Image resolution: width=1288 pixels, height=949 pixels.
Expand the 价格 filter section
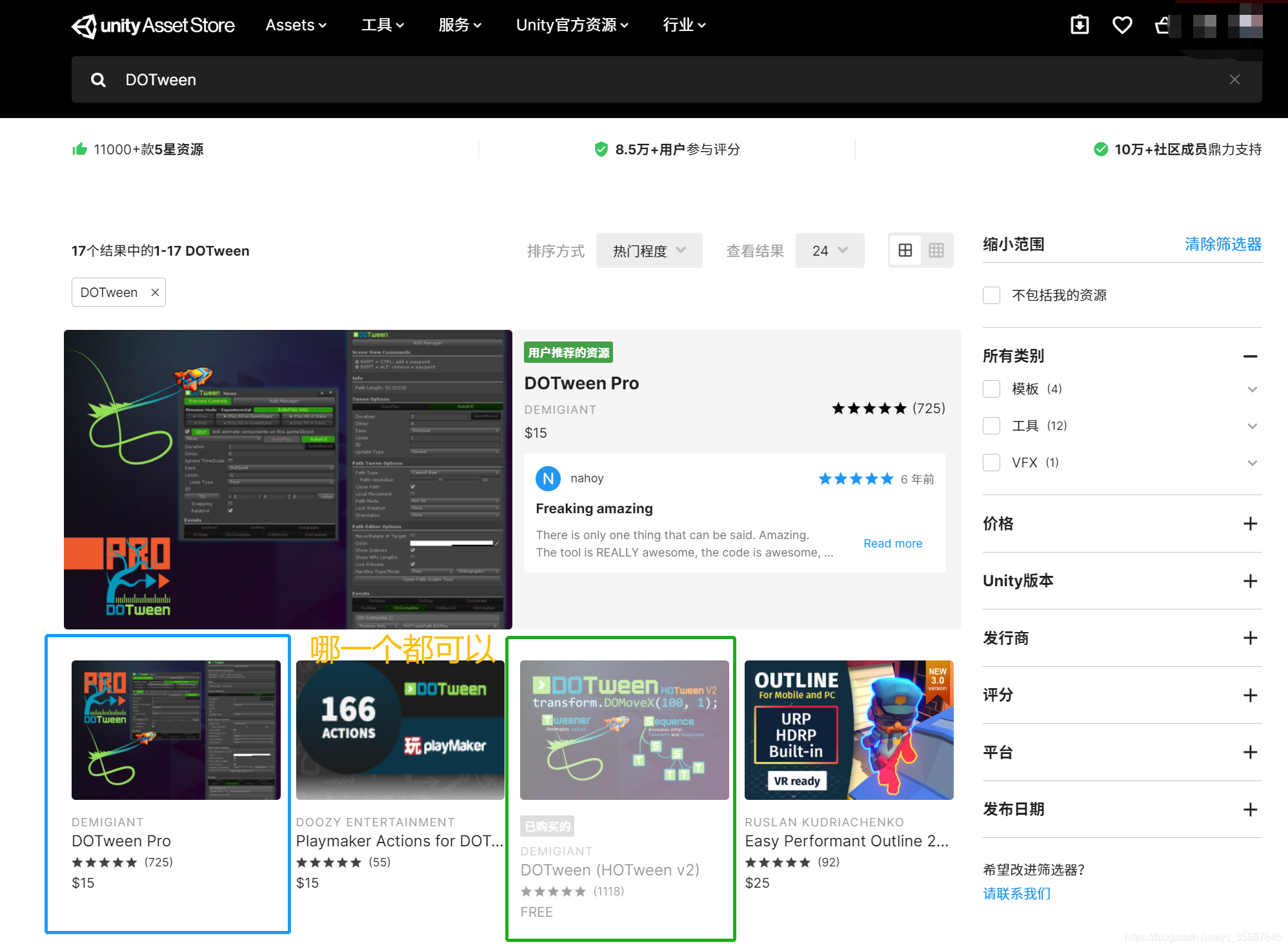[1249, 524]
